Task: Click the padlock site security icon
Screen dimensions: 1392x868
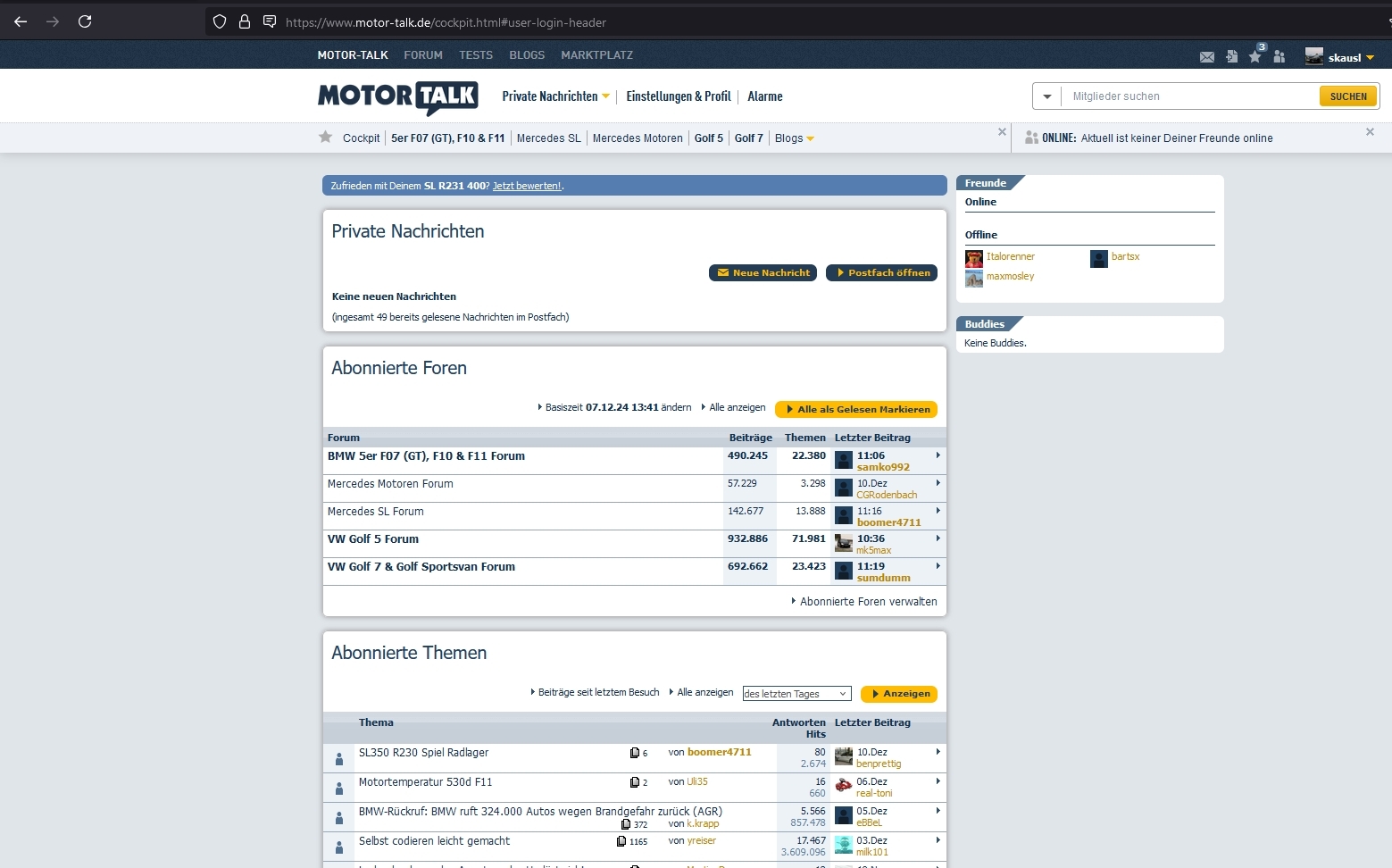Action: click(244, 22)
